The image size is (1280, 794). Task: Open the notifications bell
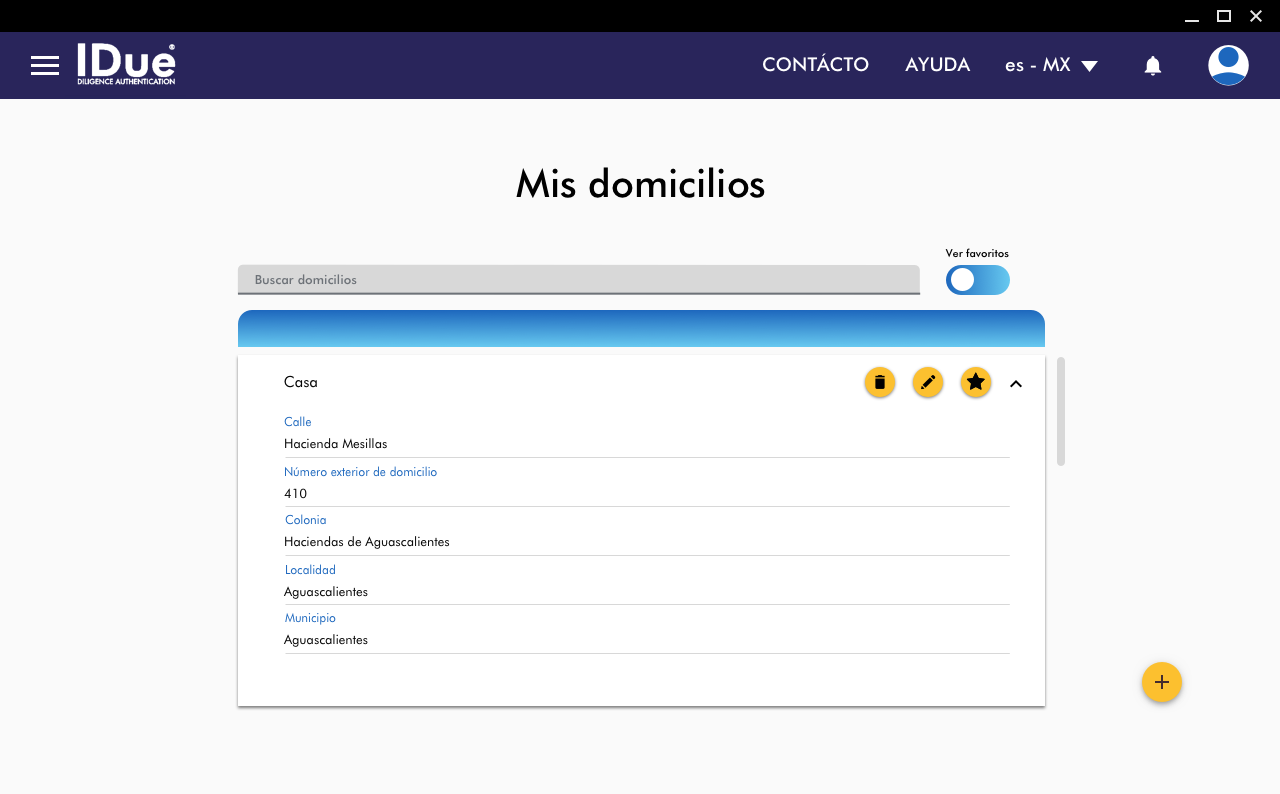coord(1152,66)
